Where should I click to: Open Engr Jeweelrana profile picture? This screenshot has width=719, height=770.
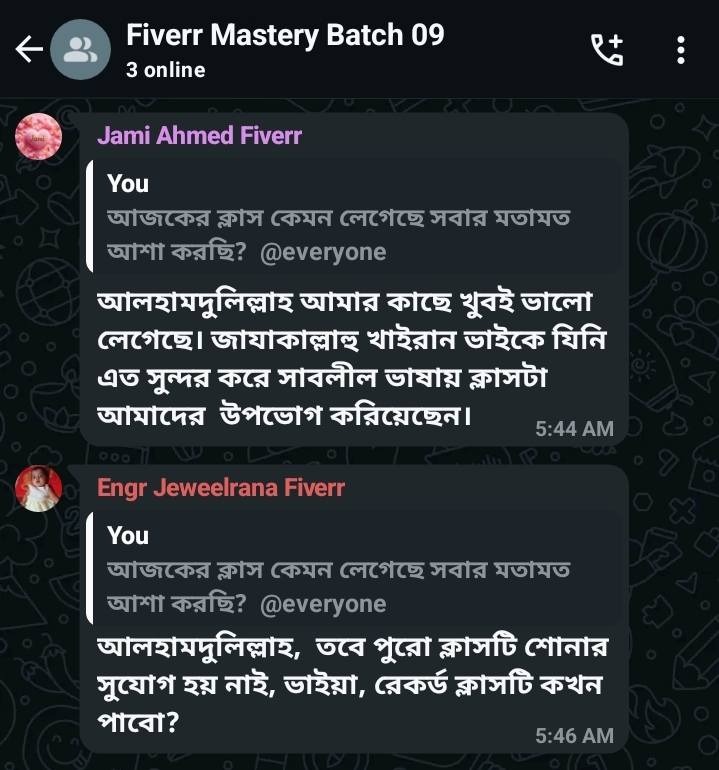click(x=39, y=488)
